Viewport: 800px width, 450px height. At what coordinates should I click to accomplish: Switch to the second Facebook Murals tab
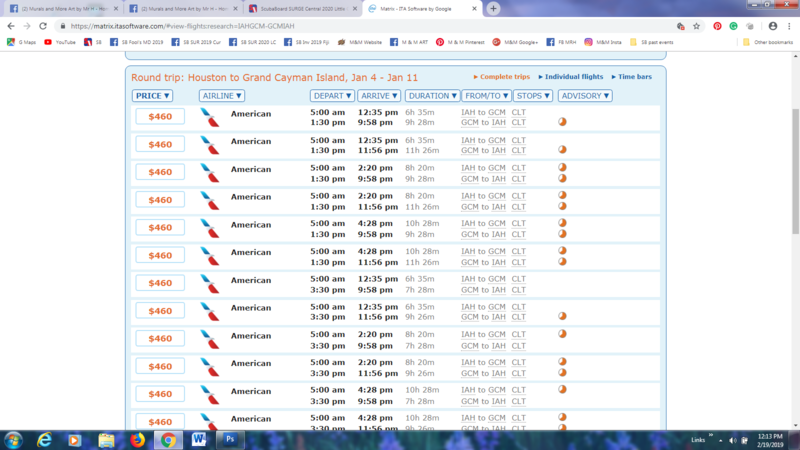tap(183, 9)
